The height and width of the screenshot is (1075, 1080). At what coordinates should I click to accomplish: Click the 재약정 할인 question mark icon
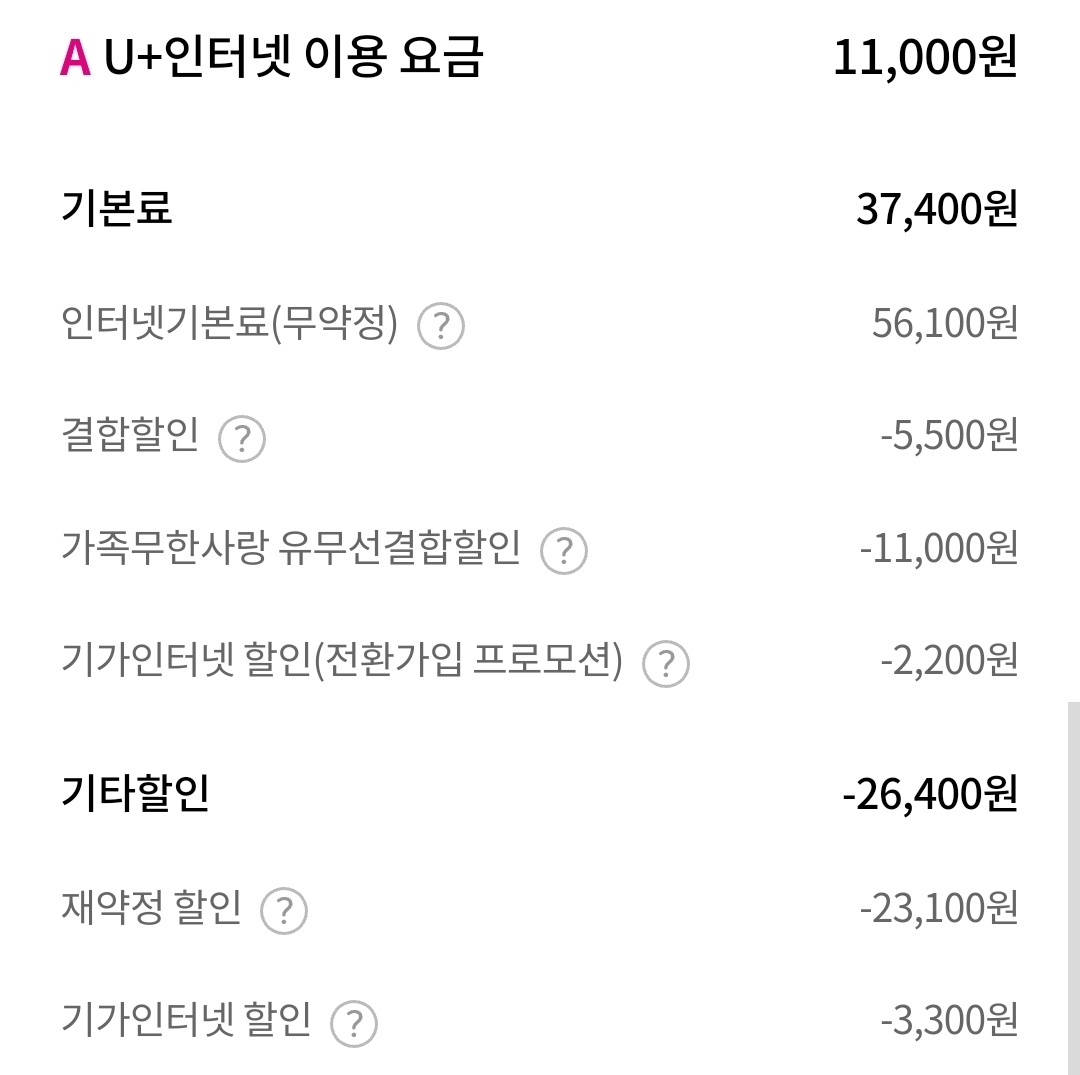point(284,911)
